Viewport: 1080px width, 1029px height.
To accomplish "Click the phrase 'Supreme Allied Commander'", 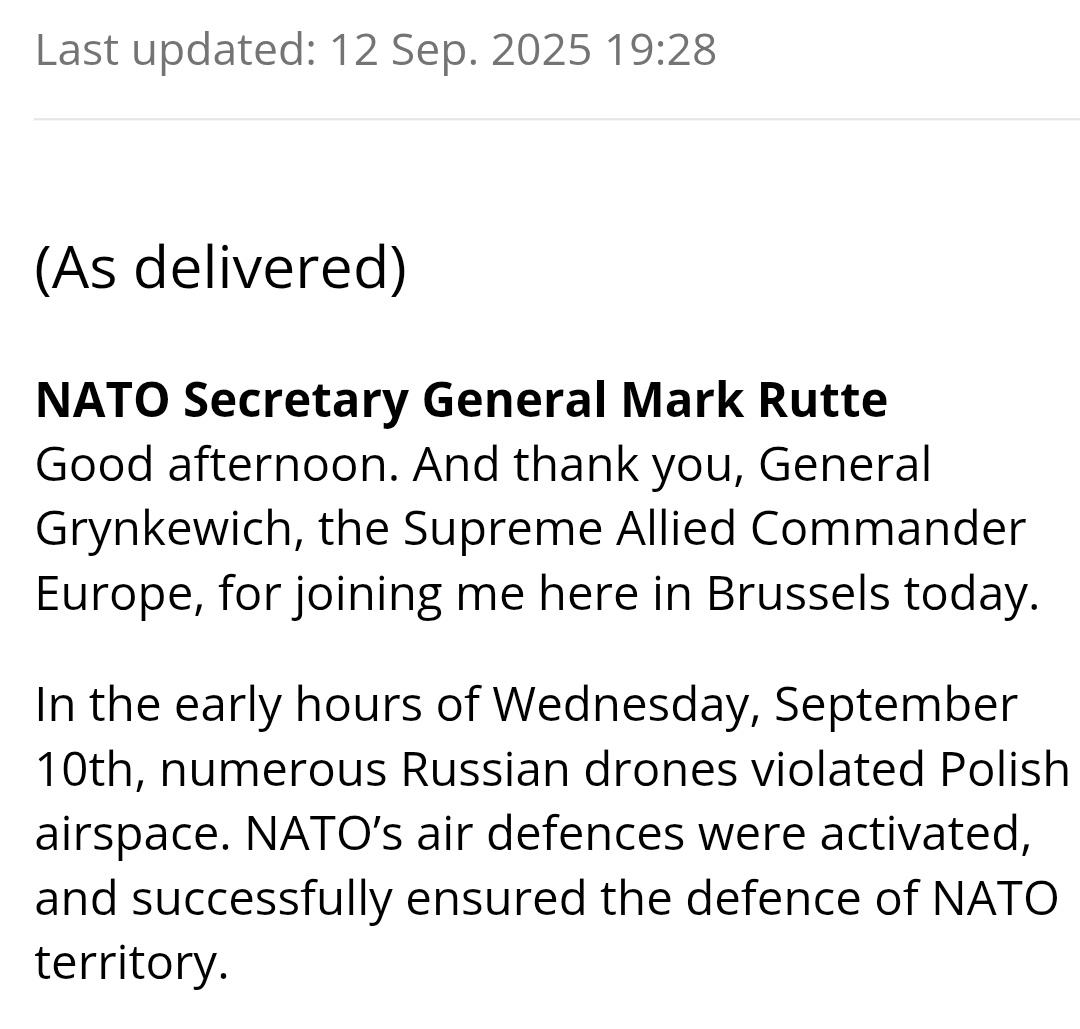I will (x=714, y=530).
